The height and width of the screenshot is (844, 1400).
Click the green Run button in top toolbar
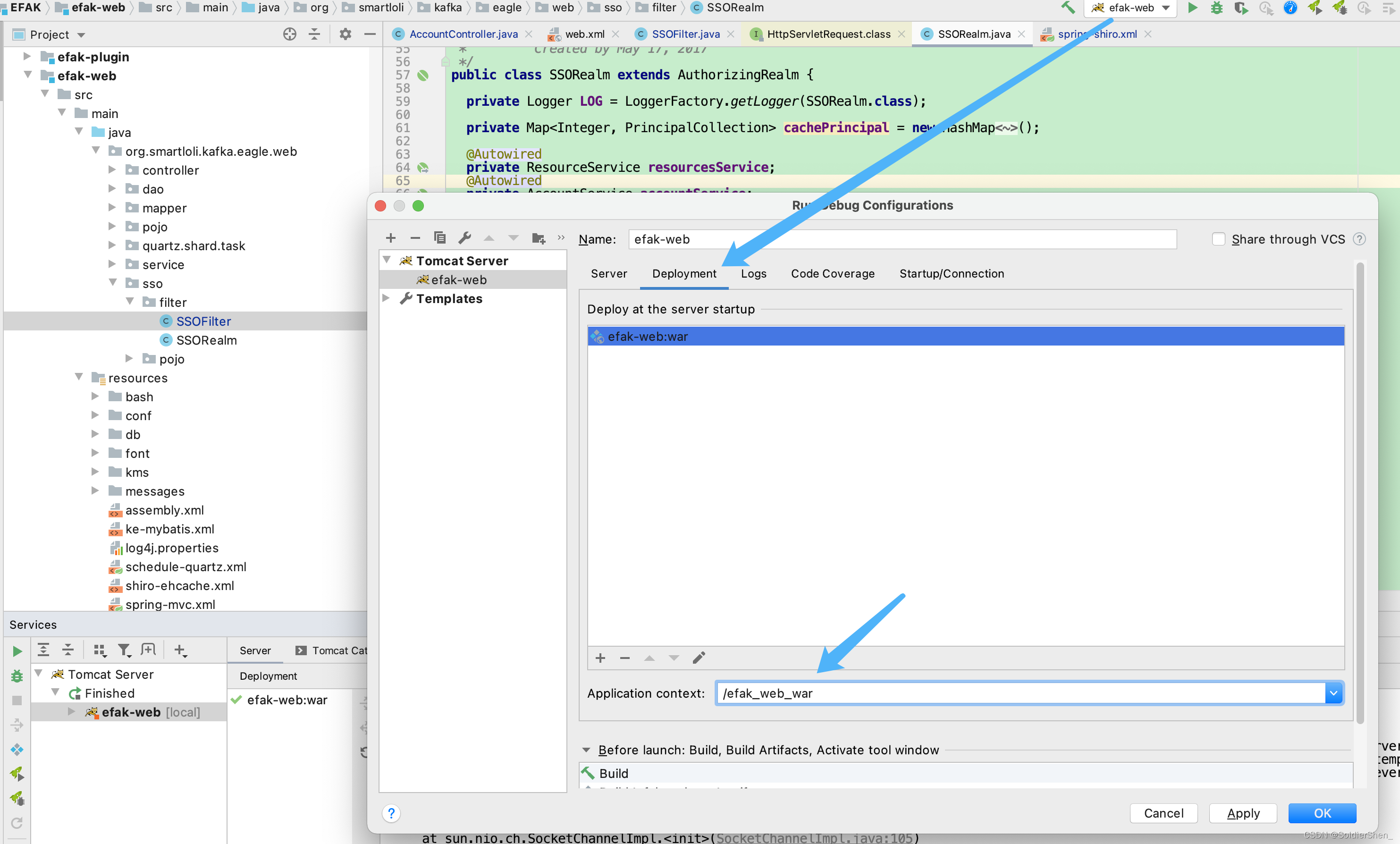point(1192,8)
